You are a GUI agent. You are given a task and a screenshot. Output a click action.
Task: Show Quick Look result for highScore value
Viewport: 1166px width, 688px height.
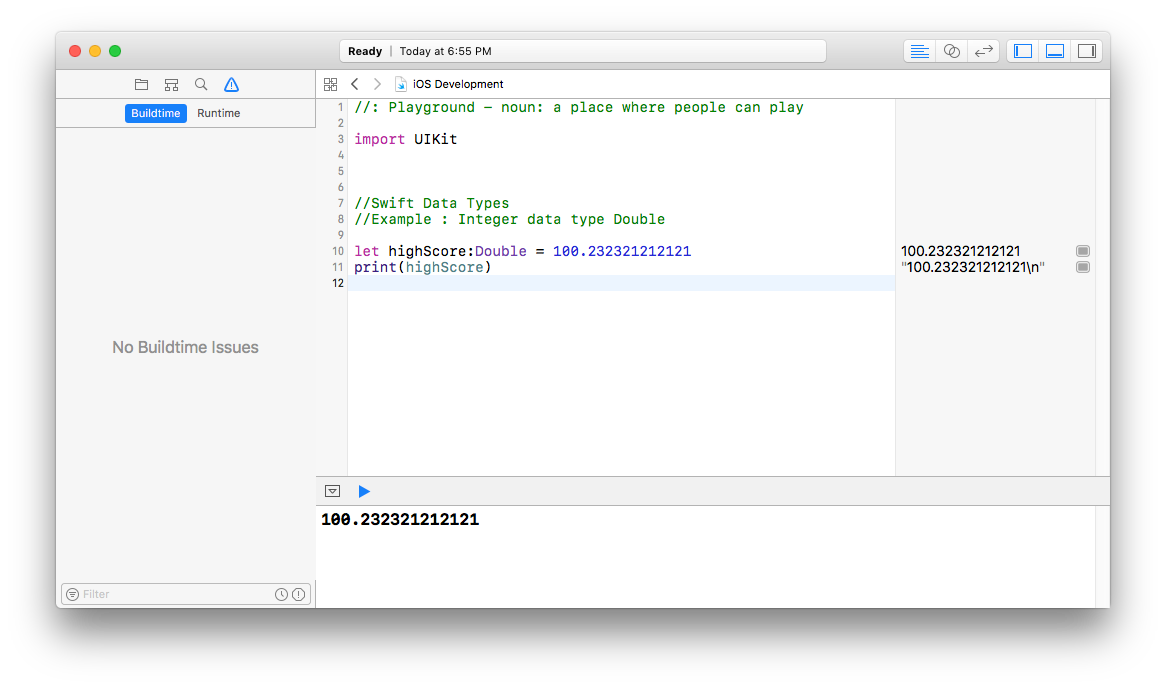point(1083,251)
